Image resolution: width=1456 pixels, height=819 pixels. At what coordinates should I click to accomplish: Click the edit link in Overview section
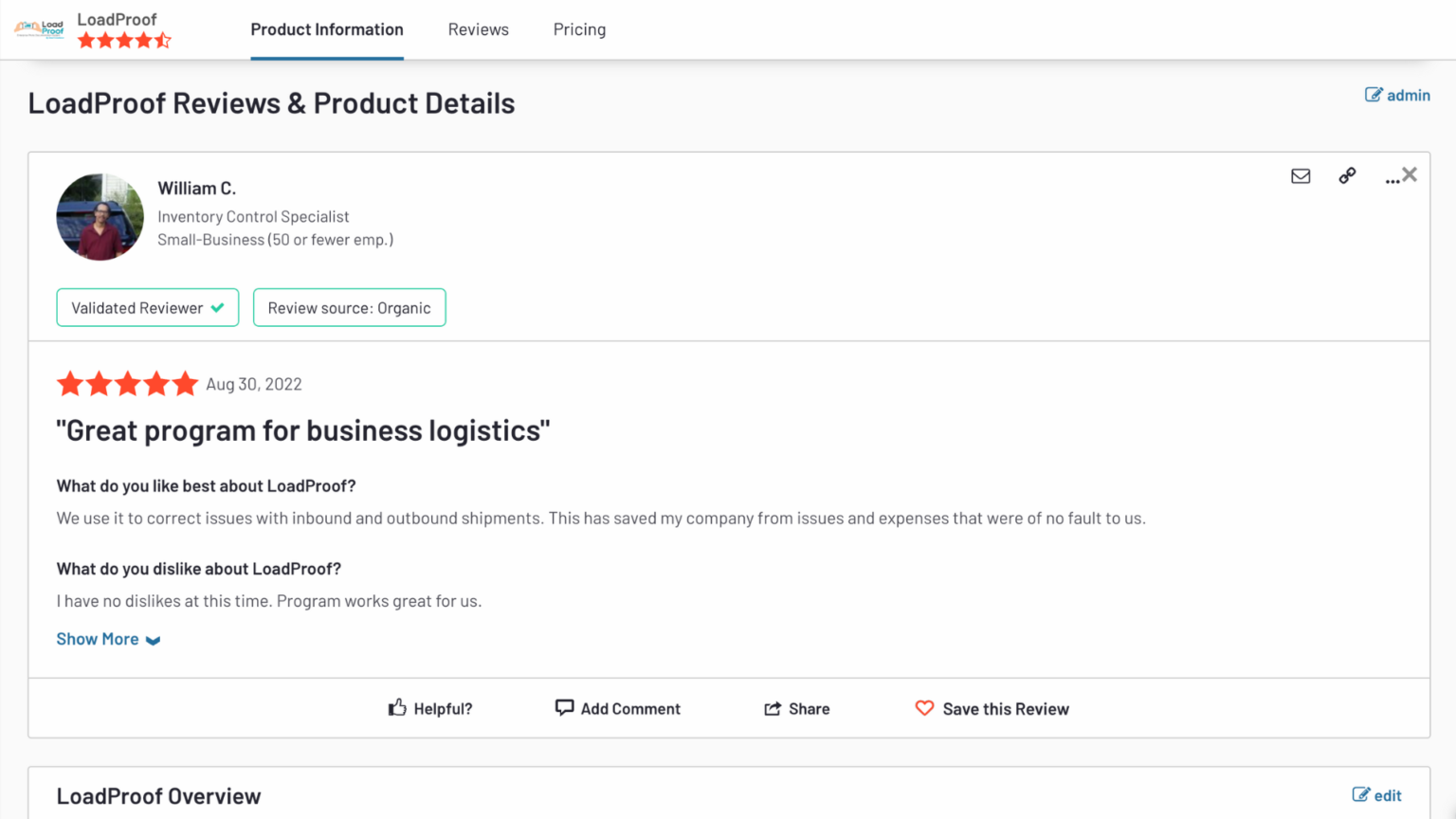[1388, 795]
